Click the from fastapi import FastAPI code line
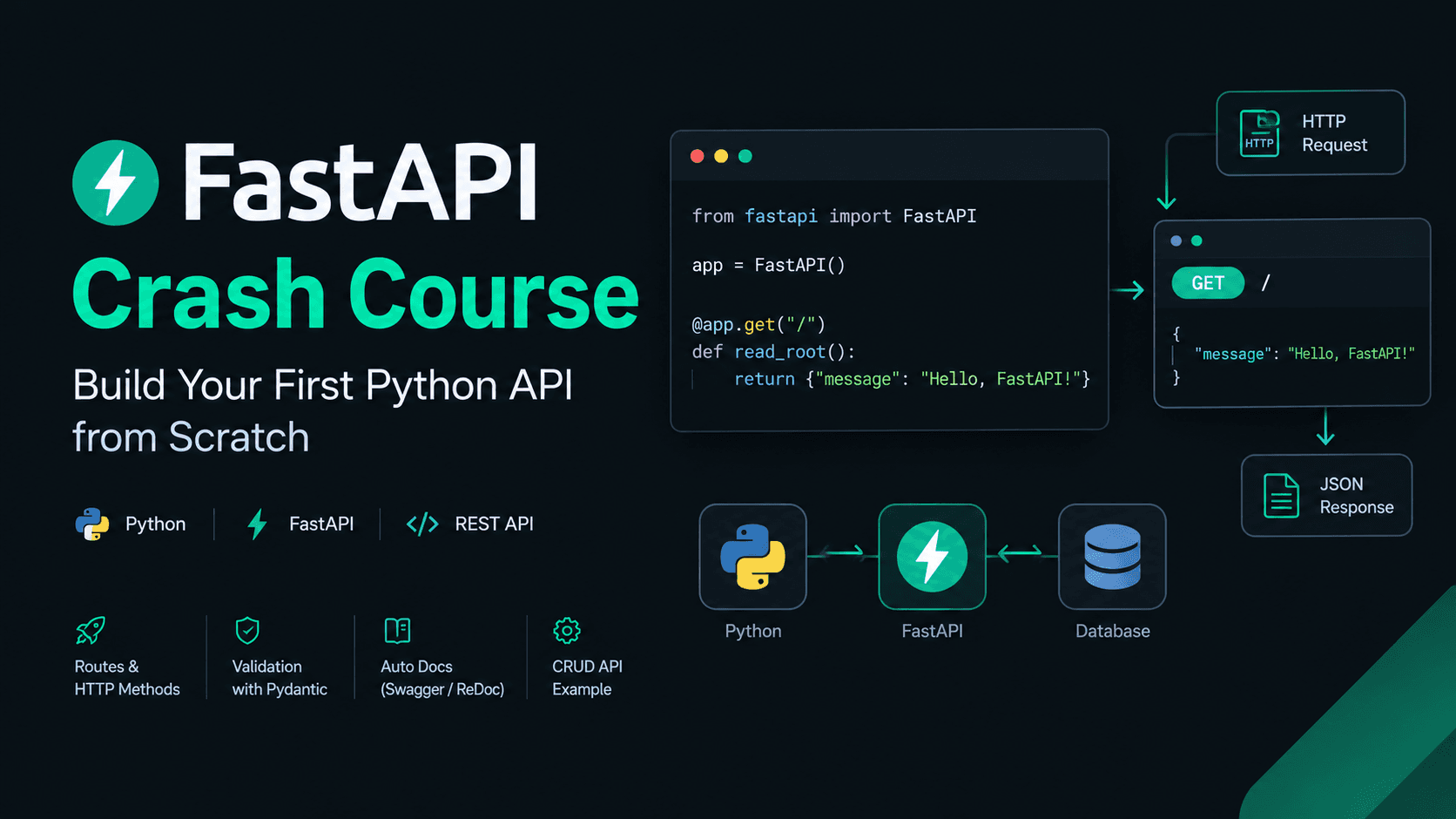1456x819 pixels. coord(834,216)
